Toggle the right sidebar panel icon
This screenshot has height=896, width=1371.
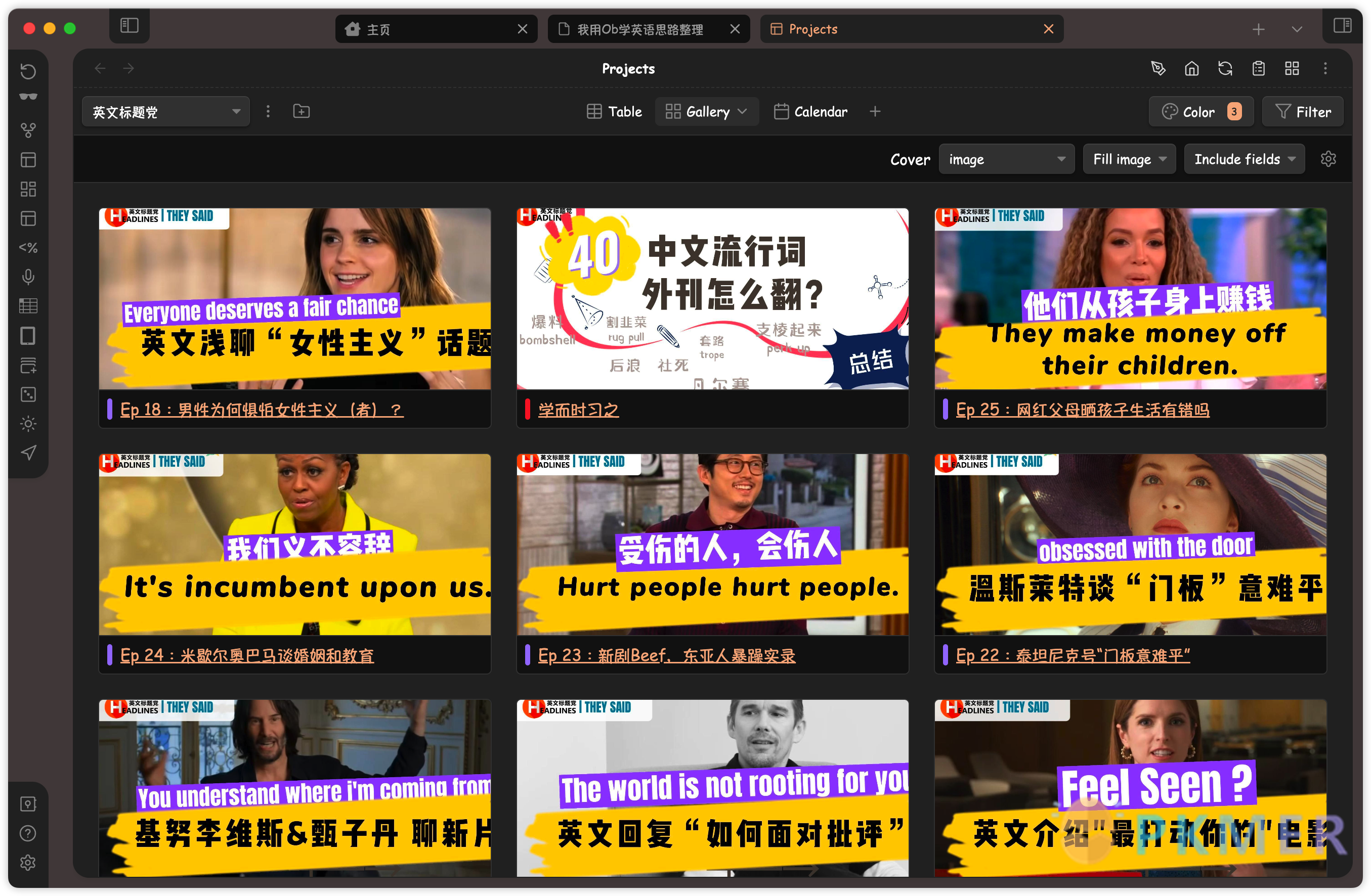[1342, 25]
